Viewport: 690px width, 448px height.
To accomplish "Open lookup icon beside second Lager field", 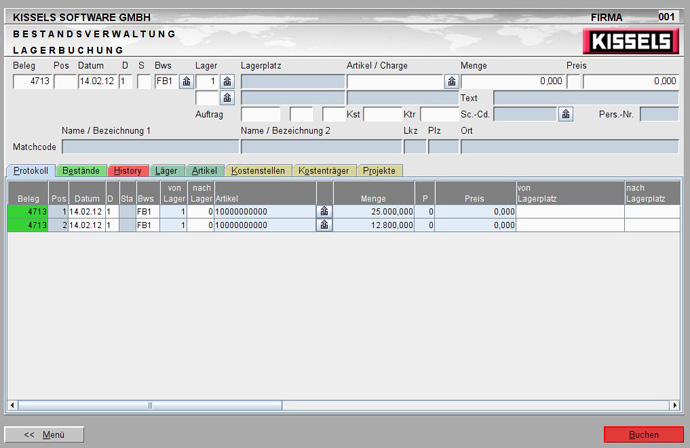I will pyautogui.click(x=227, y=98).
